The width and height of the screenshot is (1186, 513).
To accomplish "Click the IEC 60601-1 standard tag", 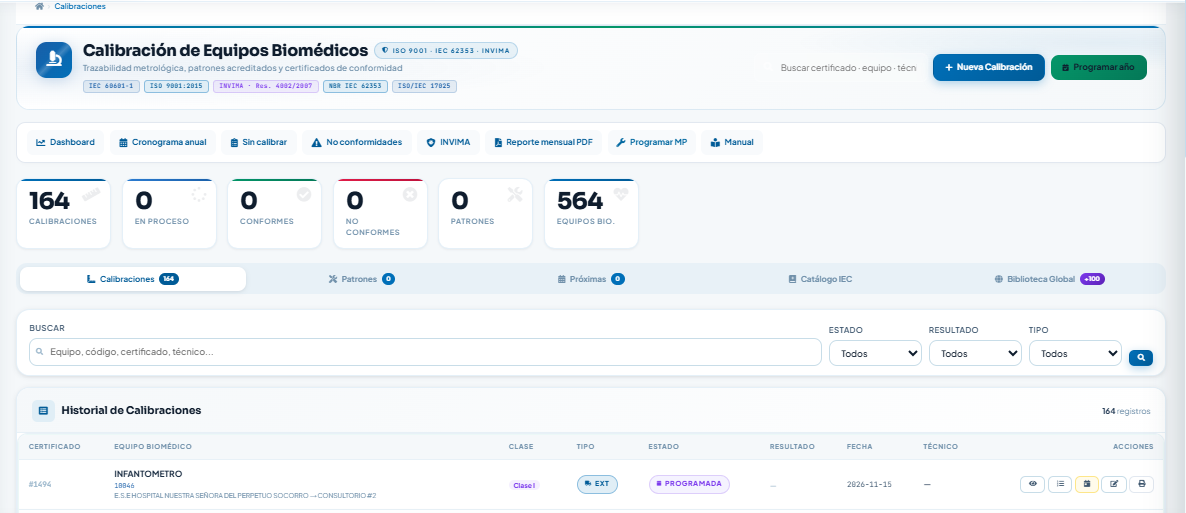I will coord(111,86).
